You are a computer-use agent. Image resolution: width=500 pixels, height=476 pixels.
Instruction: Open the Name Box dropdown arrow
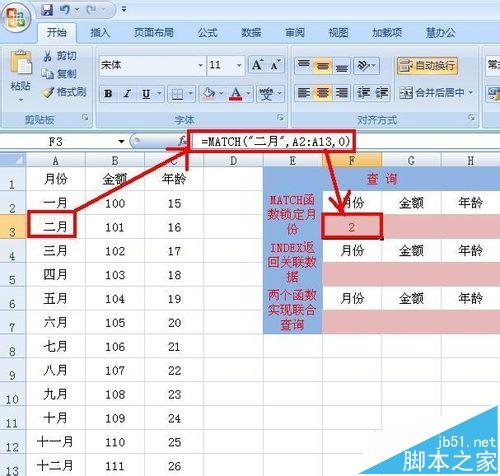pyautogui.click(x=121, y=142)
